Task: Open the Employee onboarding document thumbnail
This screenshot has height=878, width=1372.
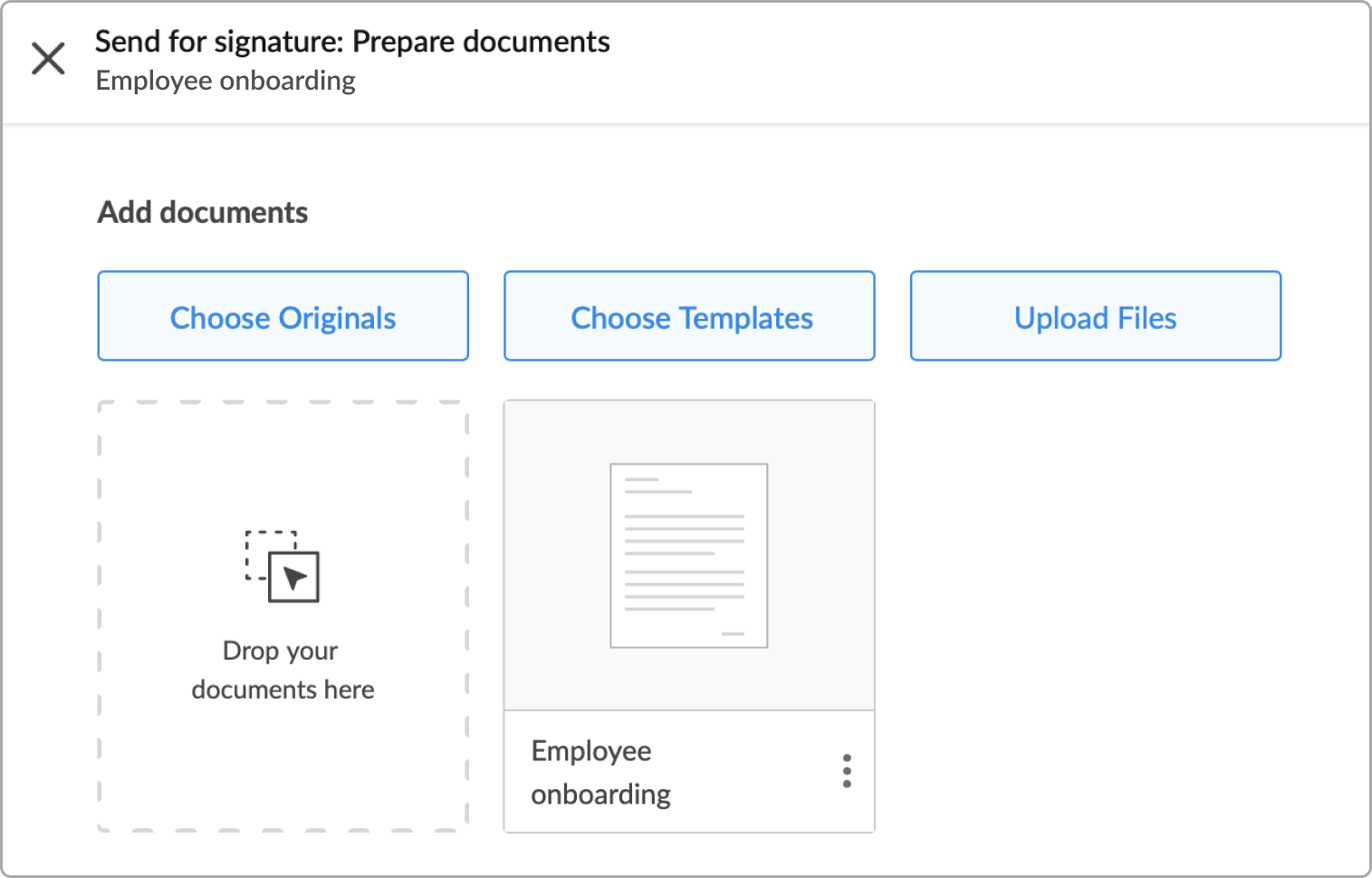Action: (x=689, y=555)
